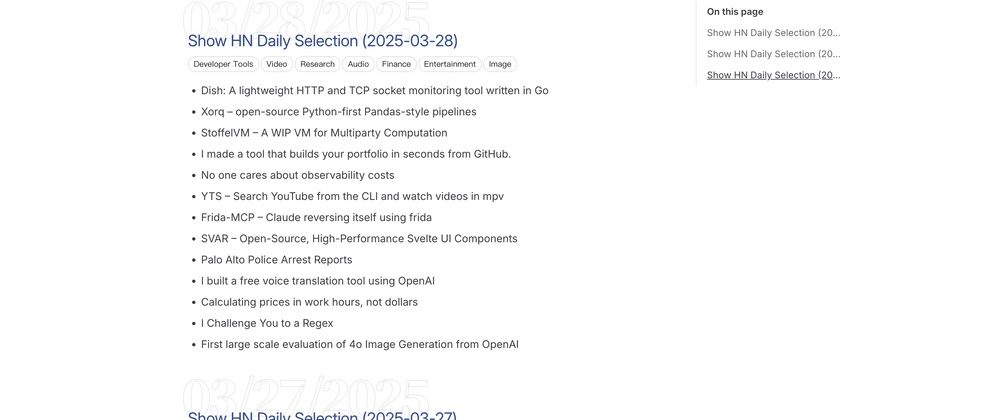Open the StoffelVM Multiparty Computation entry
1000x420 pixels.
(324, 133)
